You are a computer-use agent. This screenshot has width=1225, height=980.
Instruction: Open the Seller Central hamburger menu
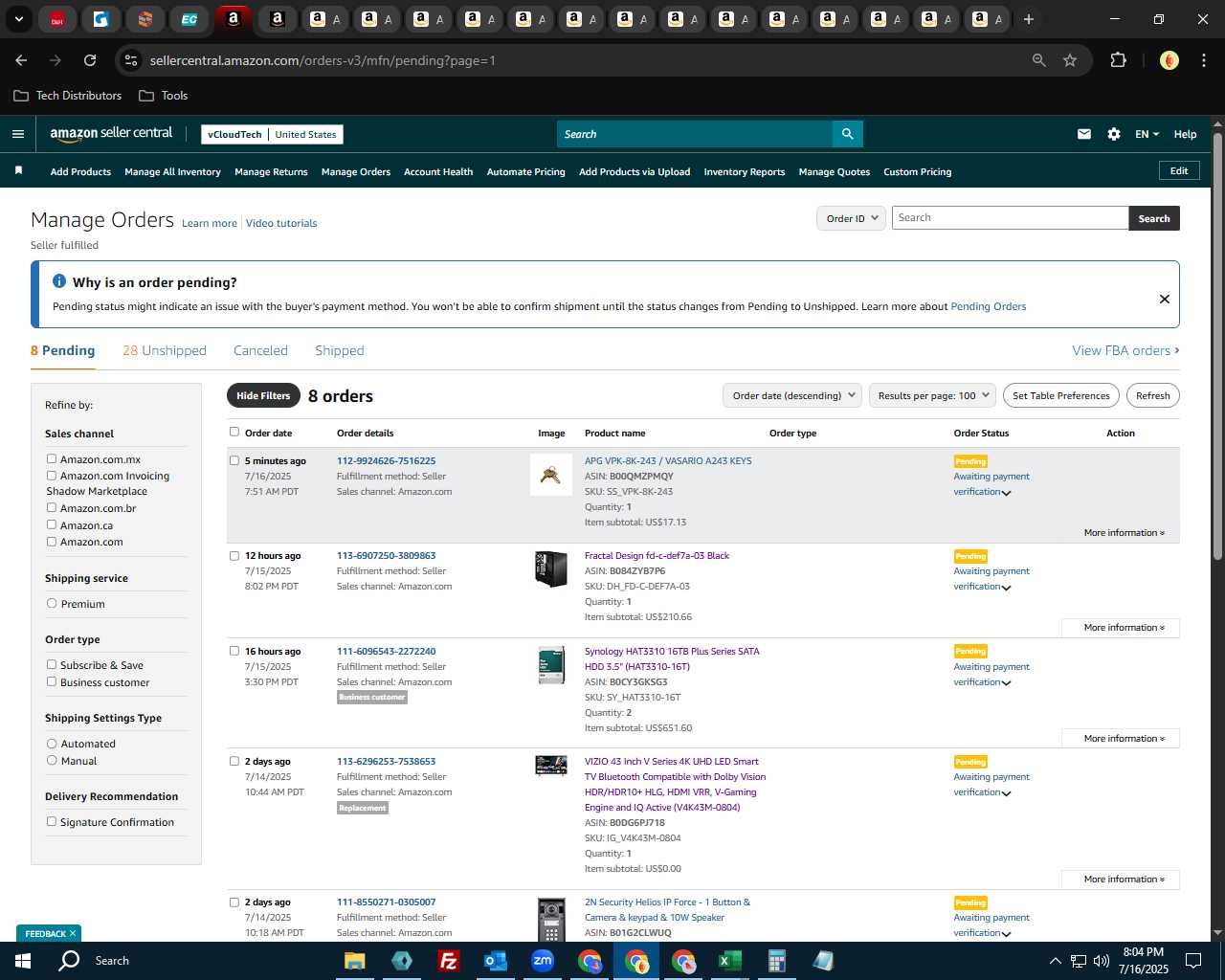(x=17, y=134)
